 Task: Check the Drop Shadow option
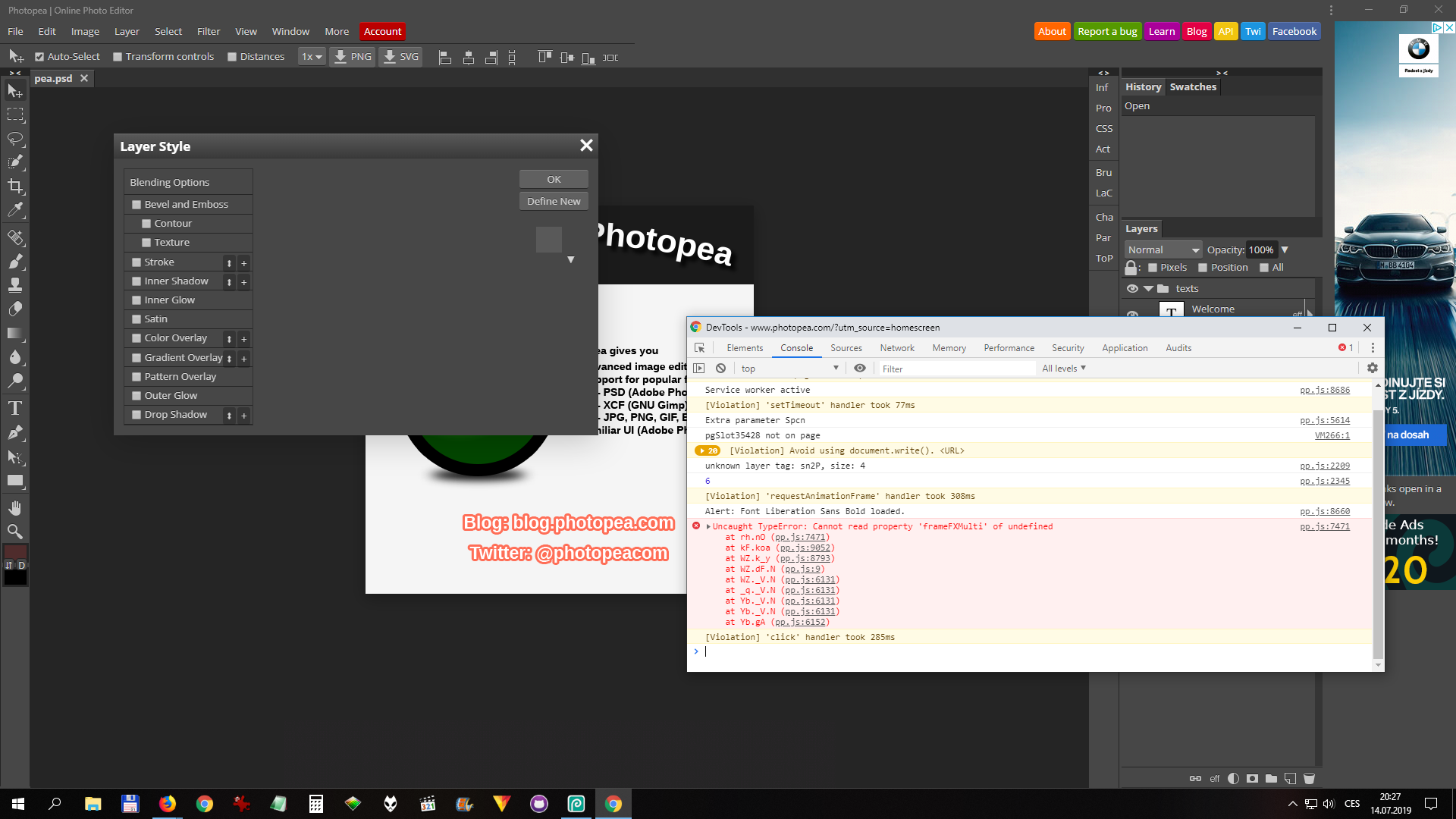136,414
